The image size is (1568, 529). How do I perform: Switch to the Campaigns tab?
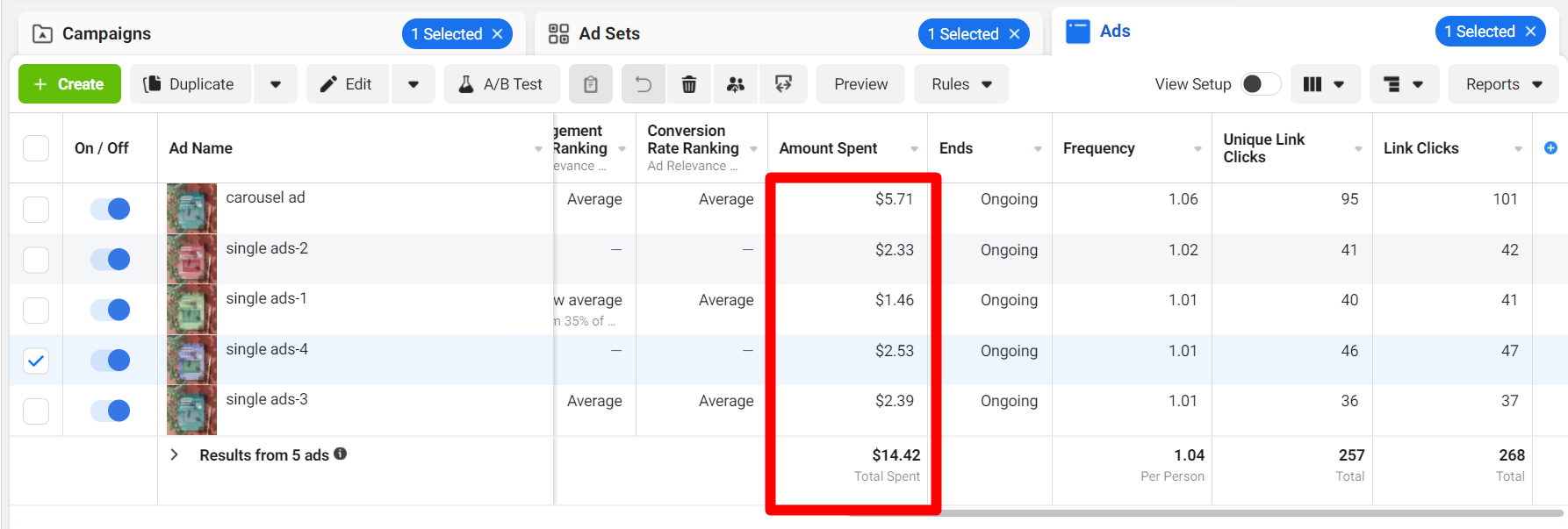click(x=106, y=33)
